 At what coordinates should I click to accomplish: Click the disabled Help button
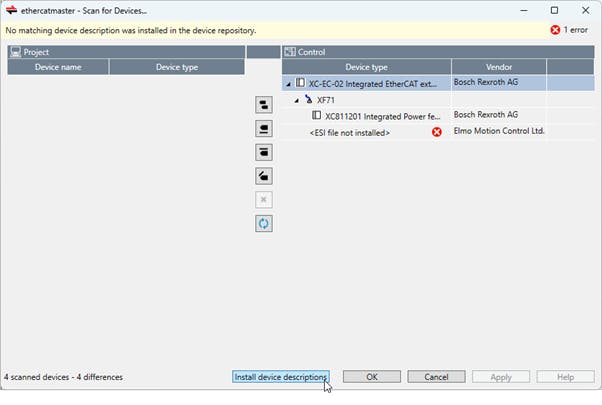(566, 377)
